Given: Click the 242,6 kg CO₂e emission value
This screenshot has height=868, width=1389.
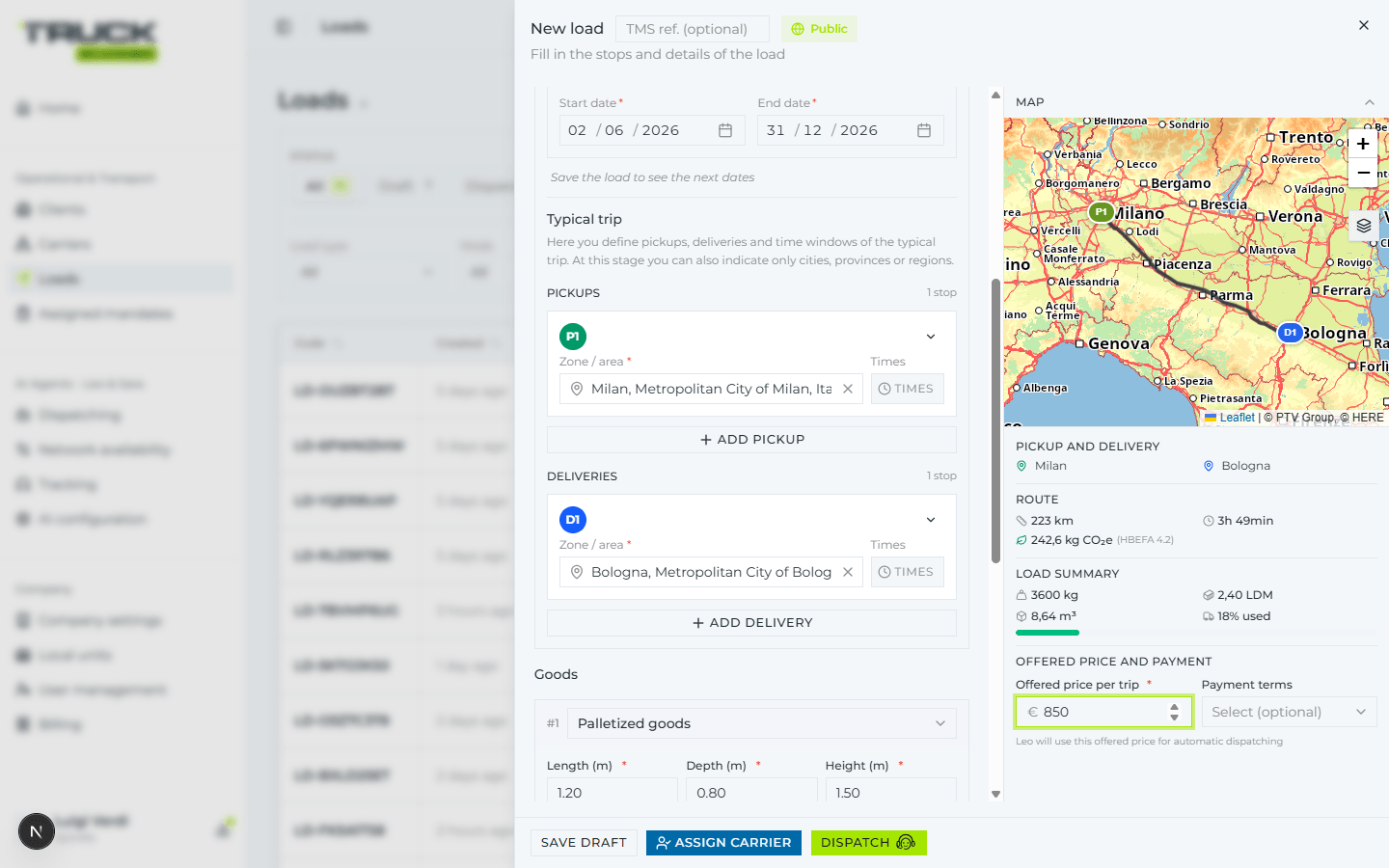Looking at the screenshot, I should [x=1072, y=540].
